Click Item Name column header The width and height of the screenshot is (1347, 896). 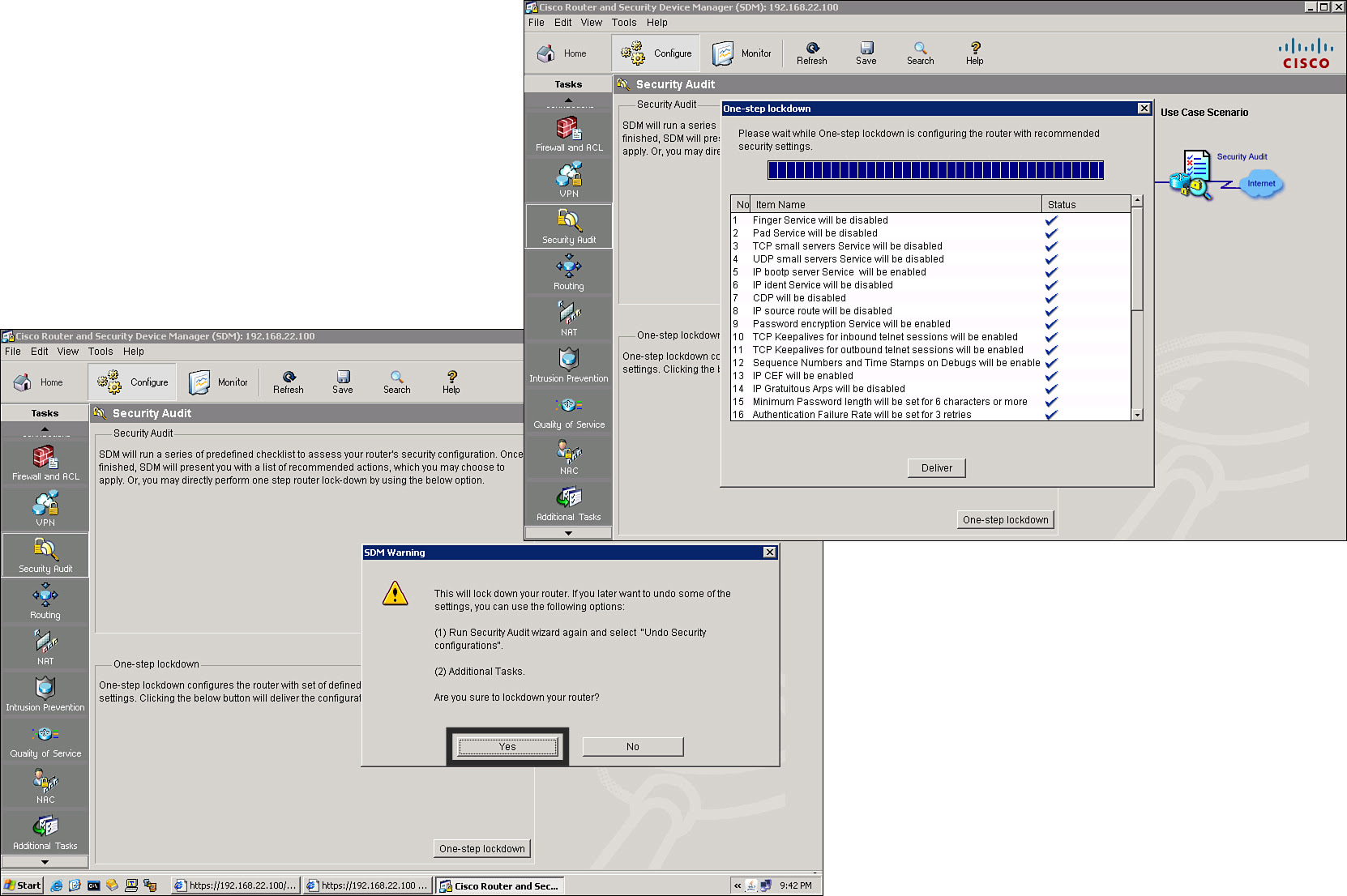click(896, 205)
